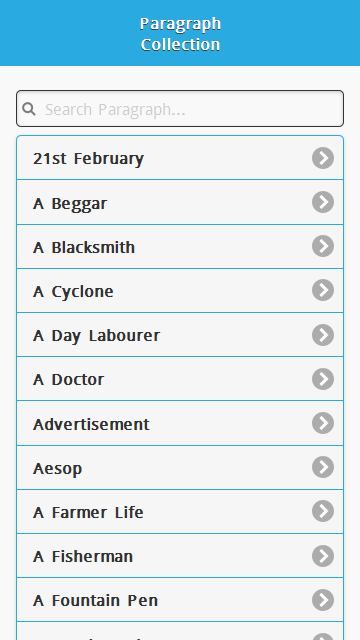Focus the Search Paragraph input field

[180, 109]
